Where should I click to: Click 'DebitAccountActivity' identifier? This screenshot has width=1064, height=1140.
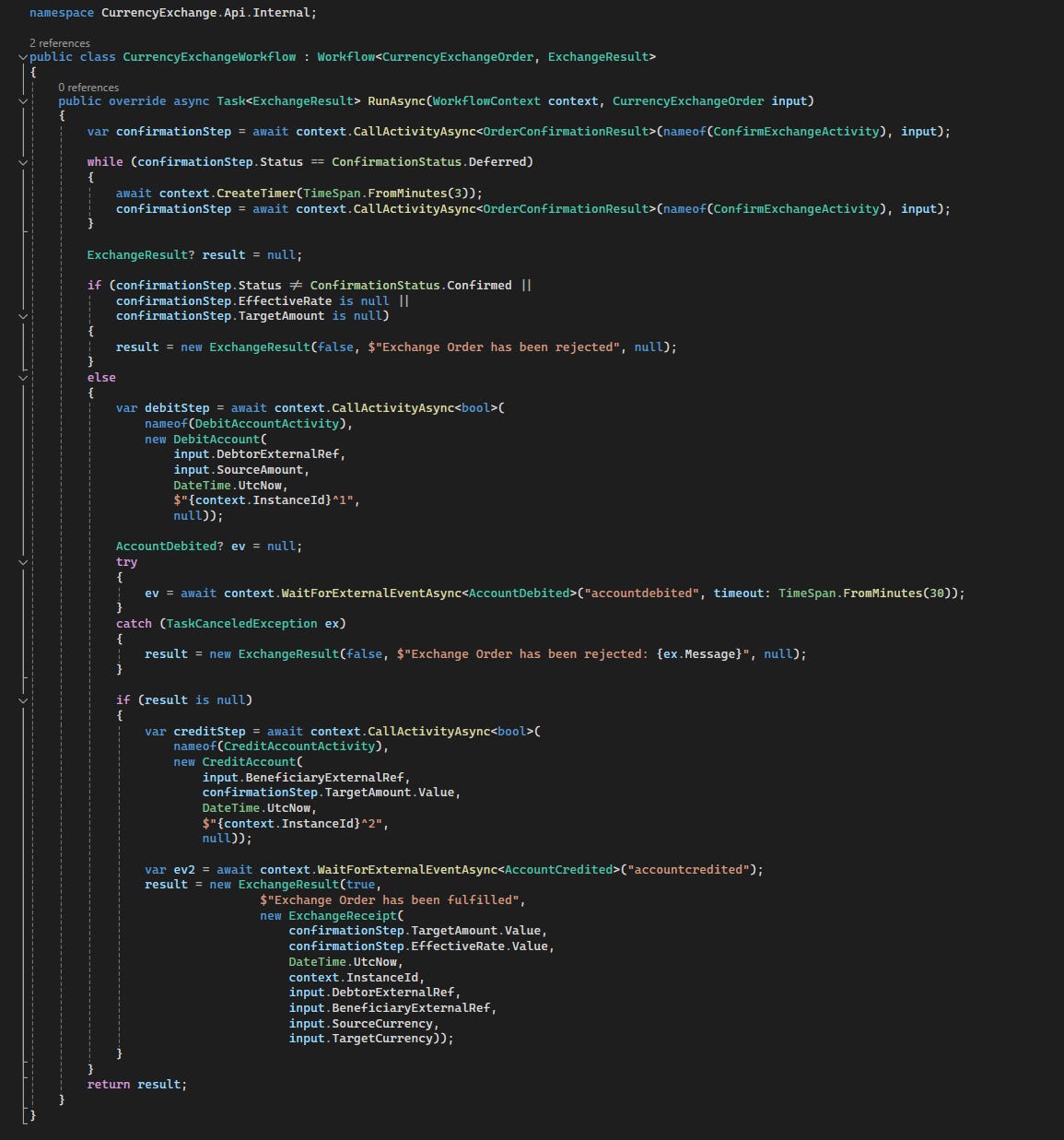click(267, 424)
